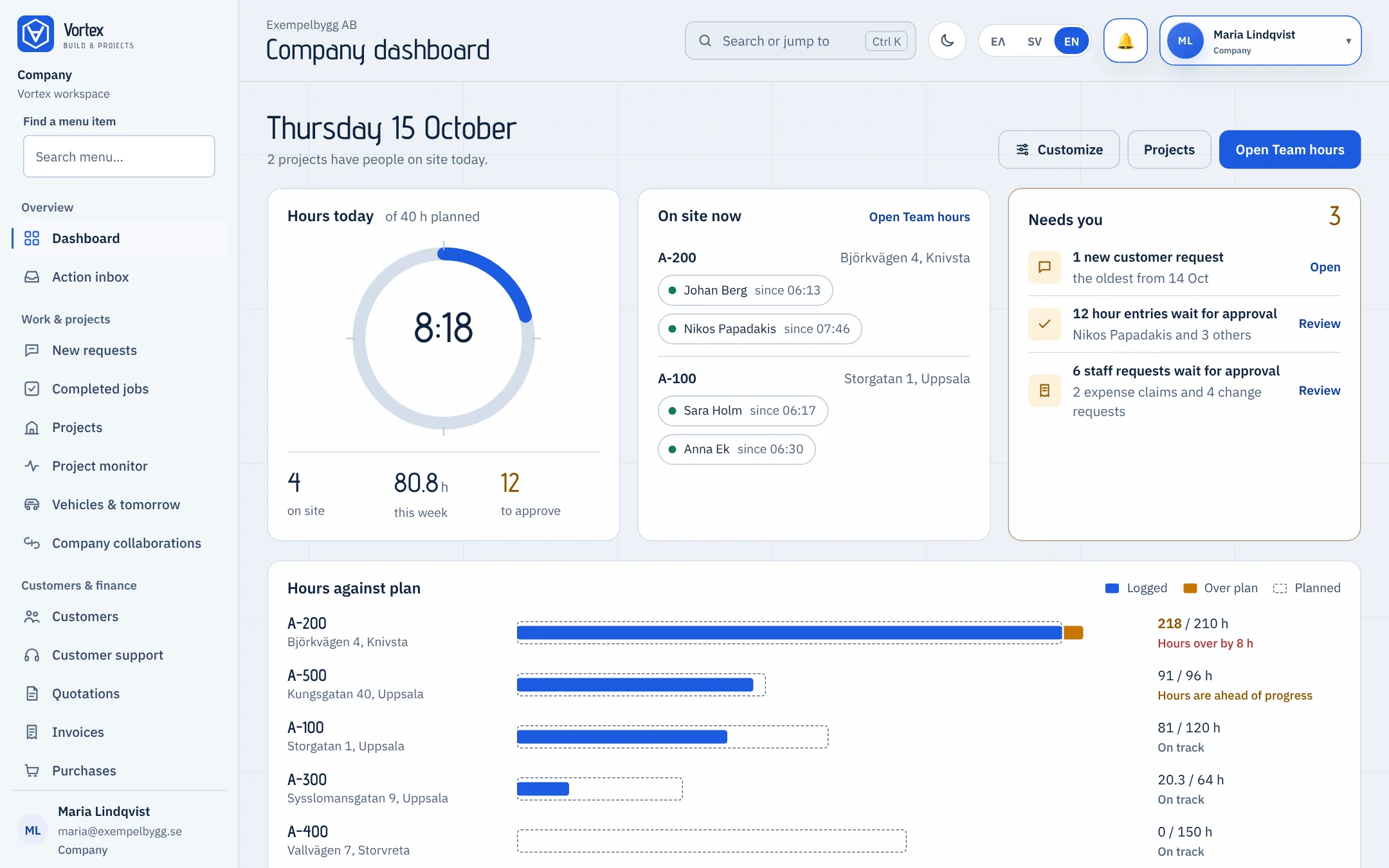Click the staff requests receipt icon

pyautogui.click(x=1044, y=391)
